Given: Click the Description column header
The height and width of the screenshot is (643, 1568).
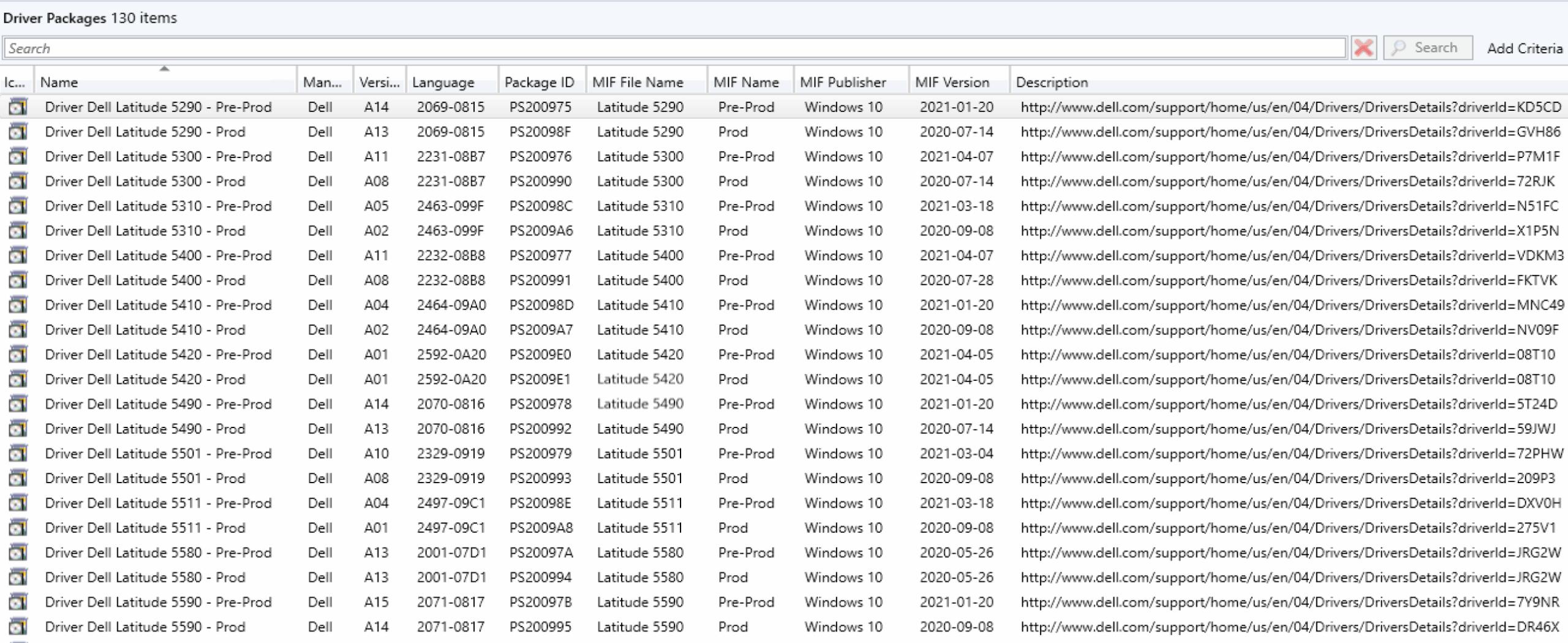Looking at the screenshot, I should tap(1052, 82).
